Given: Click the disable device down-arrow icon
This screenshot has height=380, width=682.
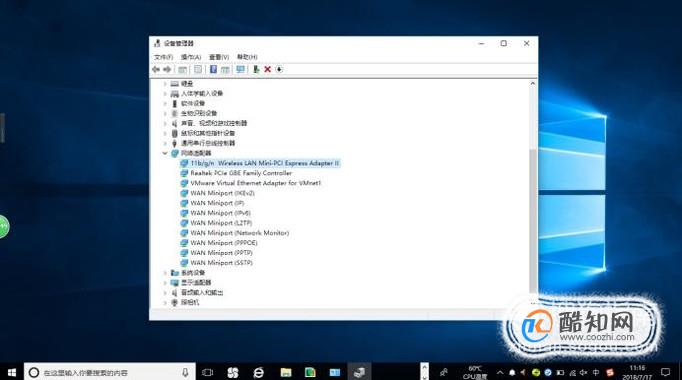Looking at the screenshot, I should 279,69.
